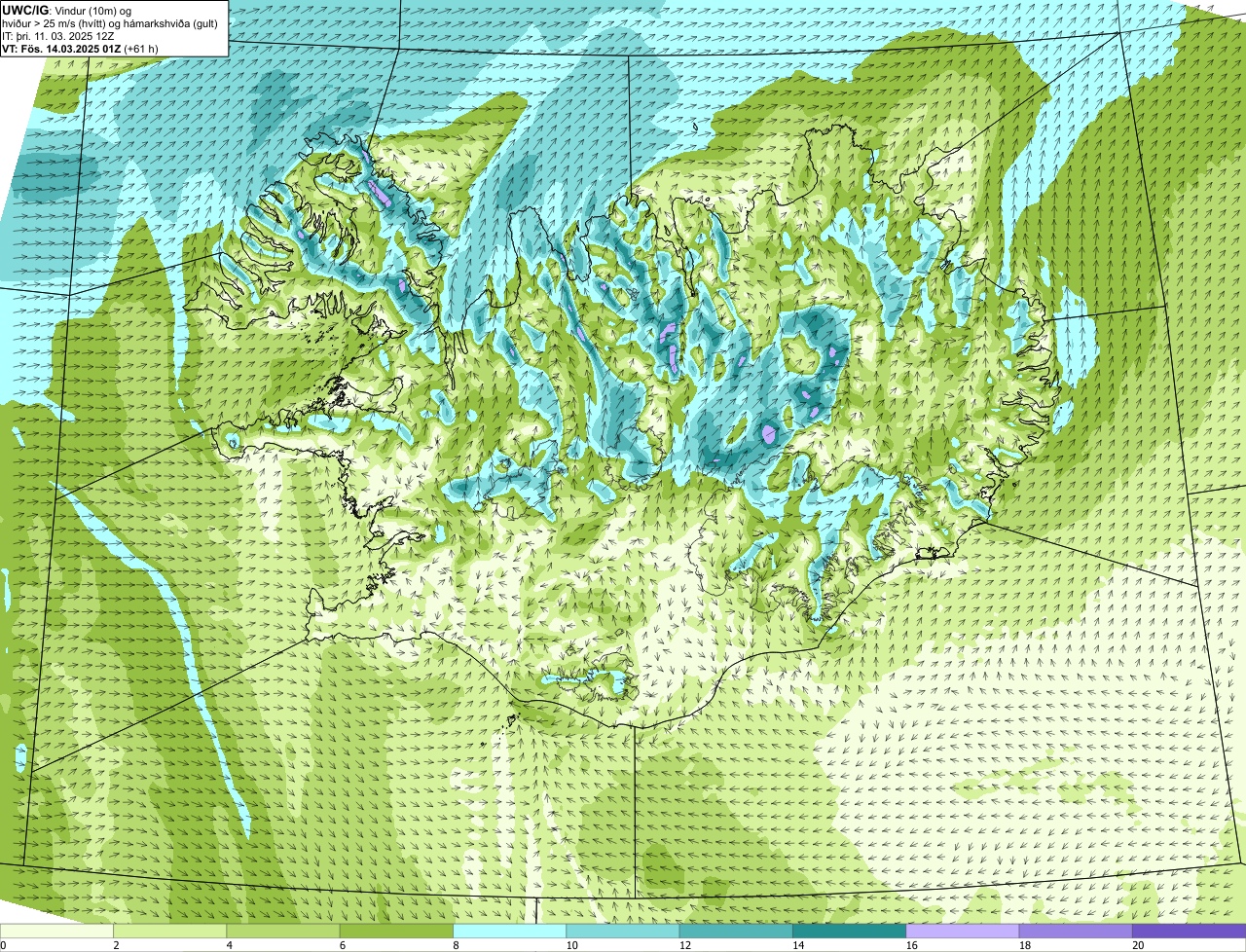This screenshot has width=1246, height=952.
Task: Click the legend tick label '18'
Action: click(x=1024, y=945)
